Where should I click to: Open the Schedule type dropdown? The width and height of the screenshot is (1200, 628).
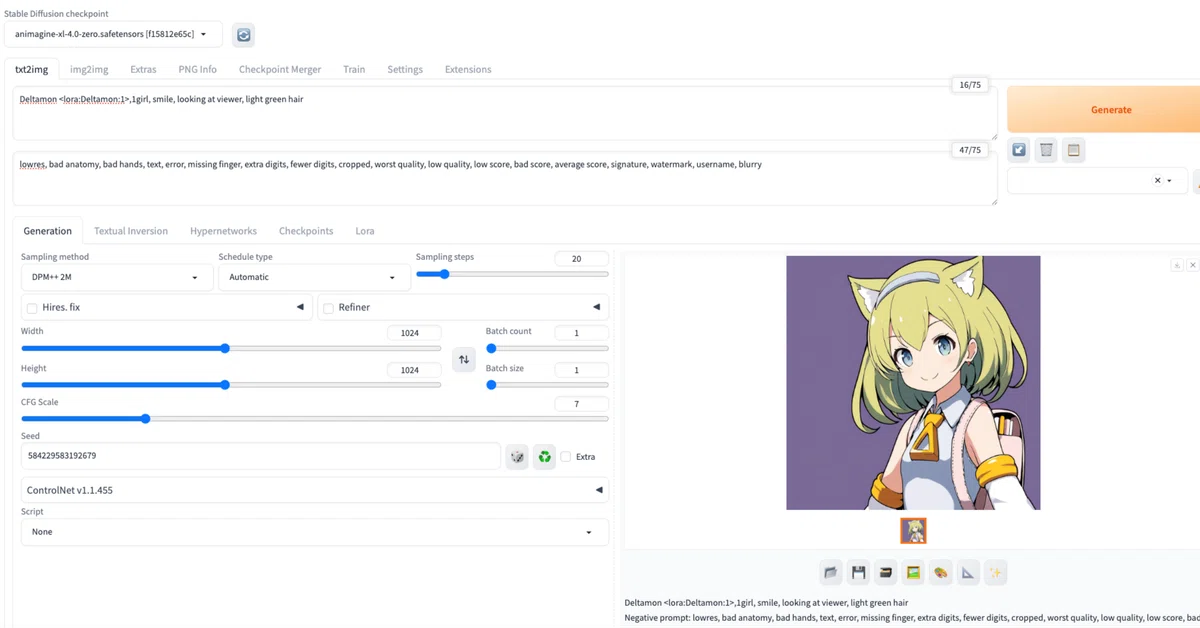click(x=312, y=277)
